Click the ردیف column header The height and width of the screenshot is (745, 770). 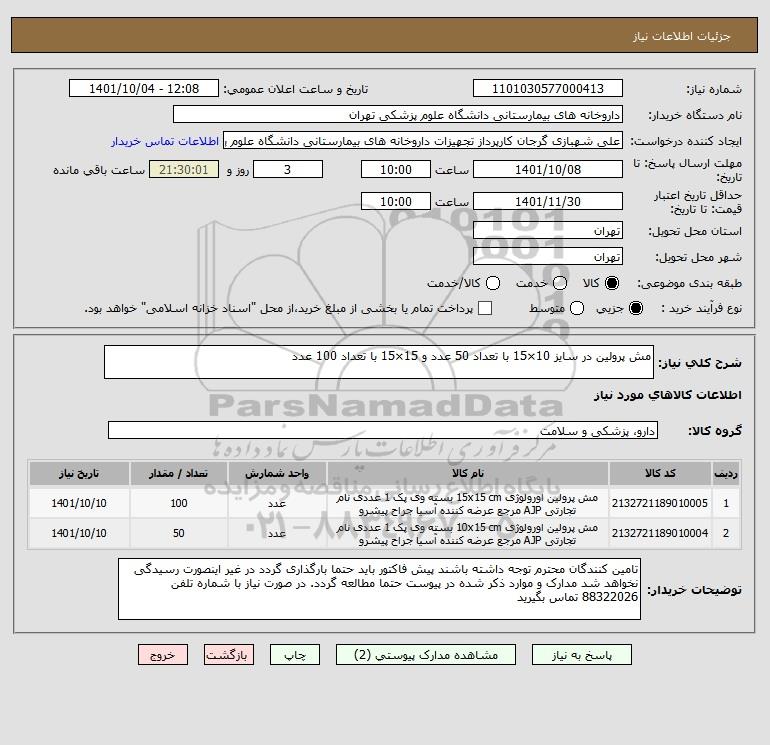(726, 473)
